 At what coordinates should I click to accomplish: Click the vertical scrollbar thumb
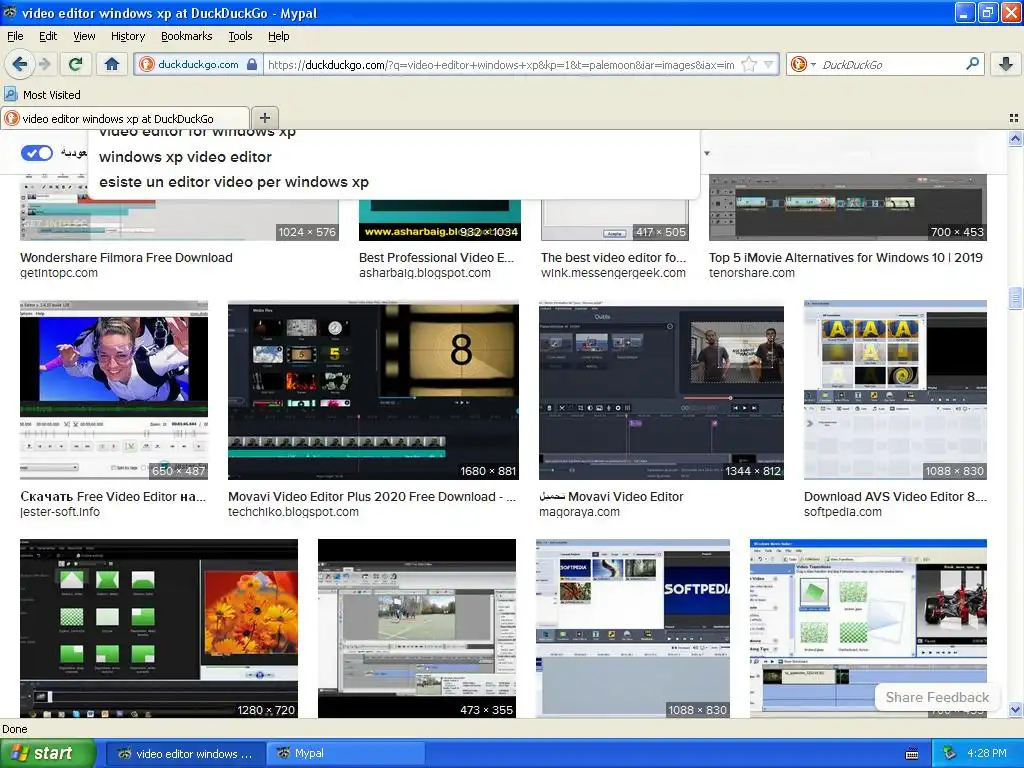click(x=1015, y=298)
